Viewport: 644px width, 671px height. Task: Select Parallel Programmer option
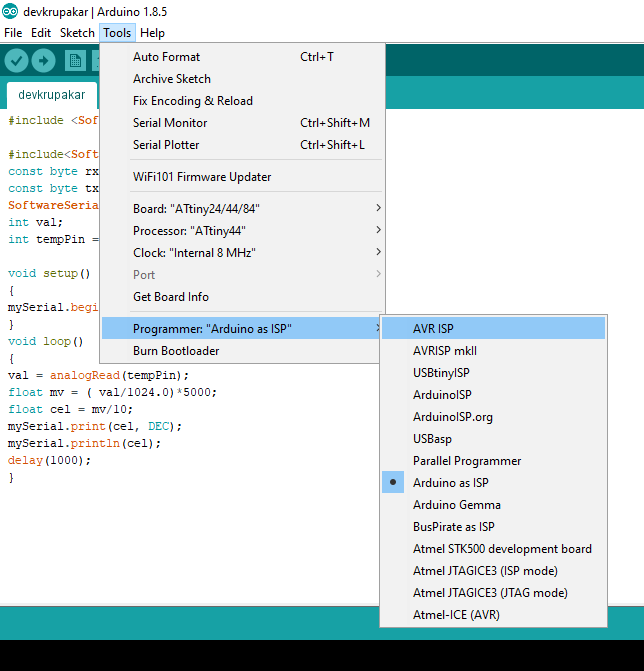[x=493, y=461]
